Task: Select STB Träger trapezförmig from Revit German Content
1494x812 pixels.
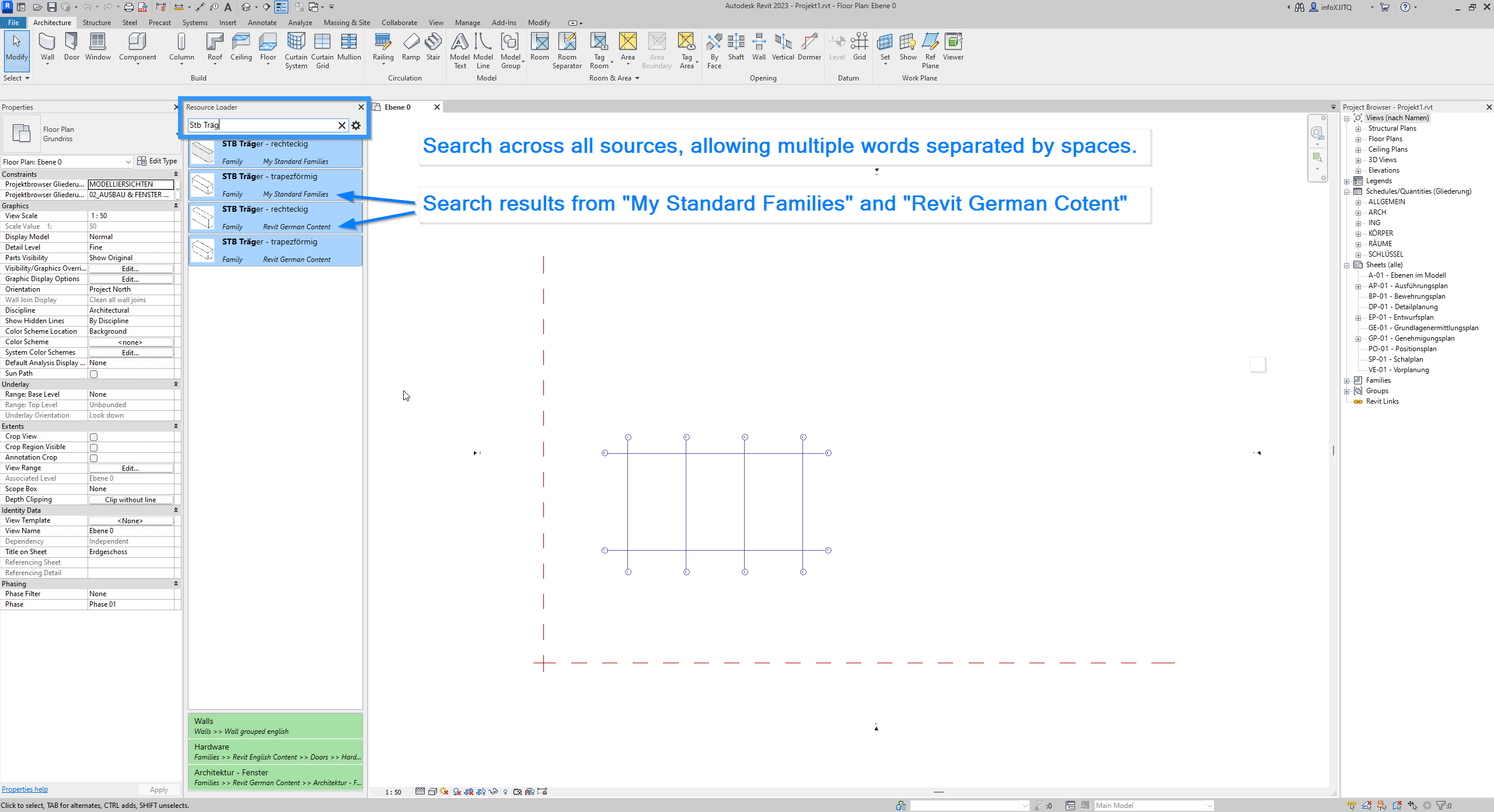Action: (x=275, y=250)
